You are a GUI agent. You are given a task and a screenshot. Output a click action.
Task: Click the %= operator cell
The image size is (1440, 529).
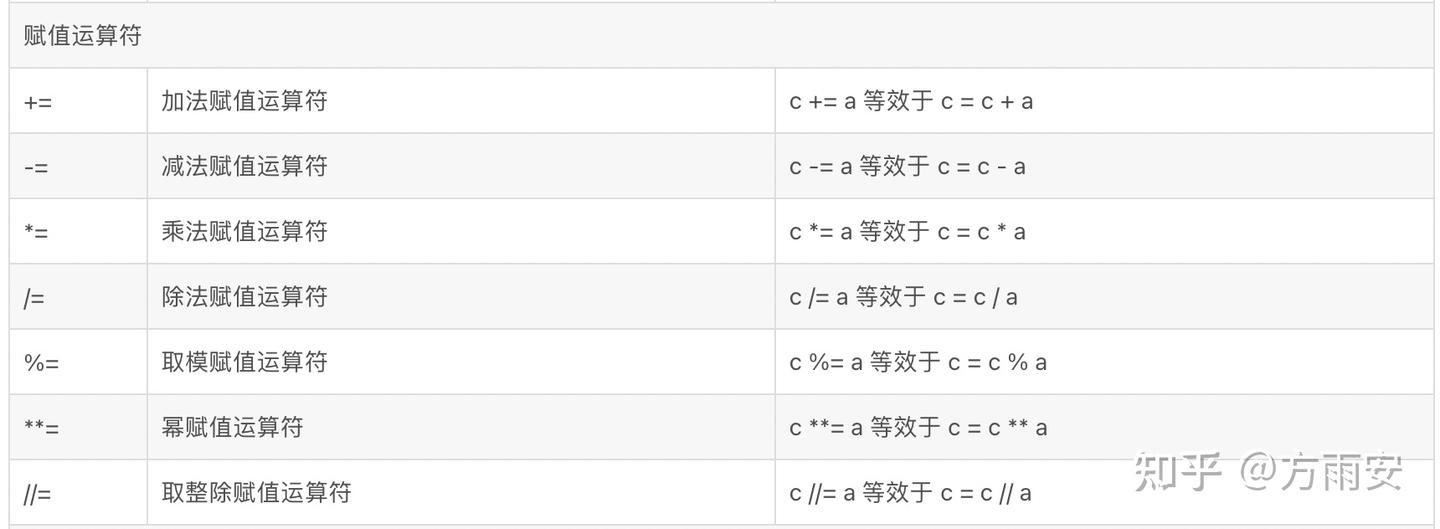[41, 362]
